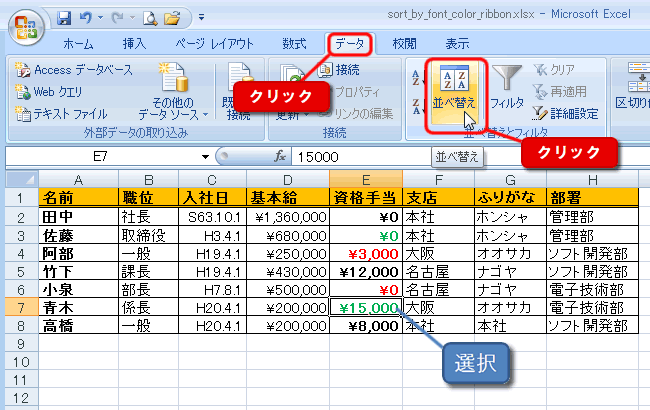Click the Name Box showing E7
This screenshot has width=650, height=410.
click(100, 157)
